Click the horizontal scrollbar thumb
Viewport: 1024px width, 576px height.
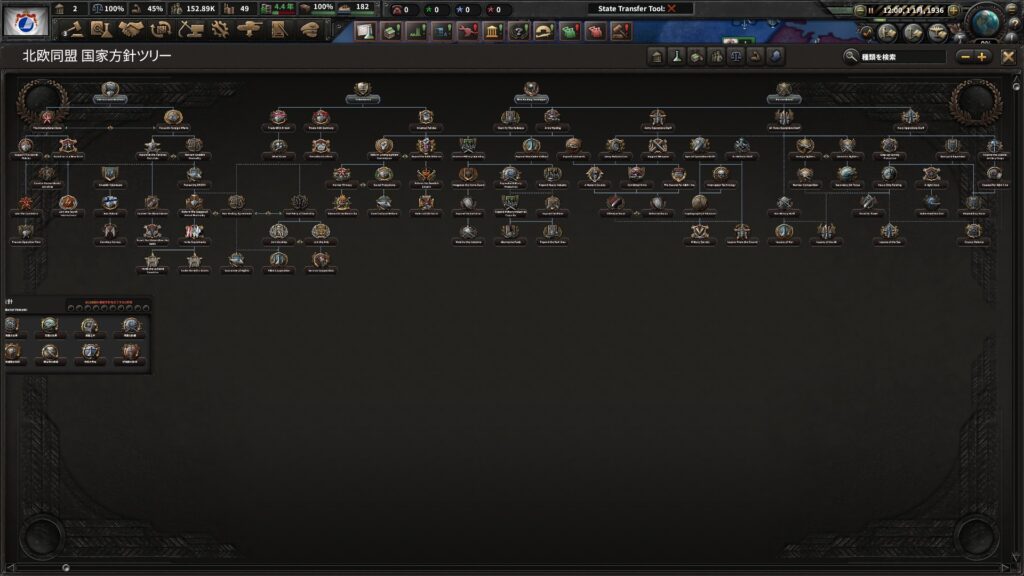(66, 568)
